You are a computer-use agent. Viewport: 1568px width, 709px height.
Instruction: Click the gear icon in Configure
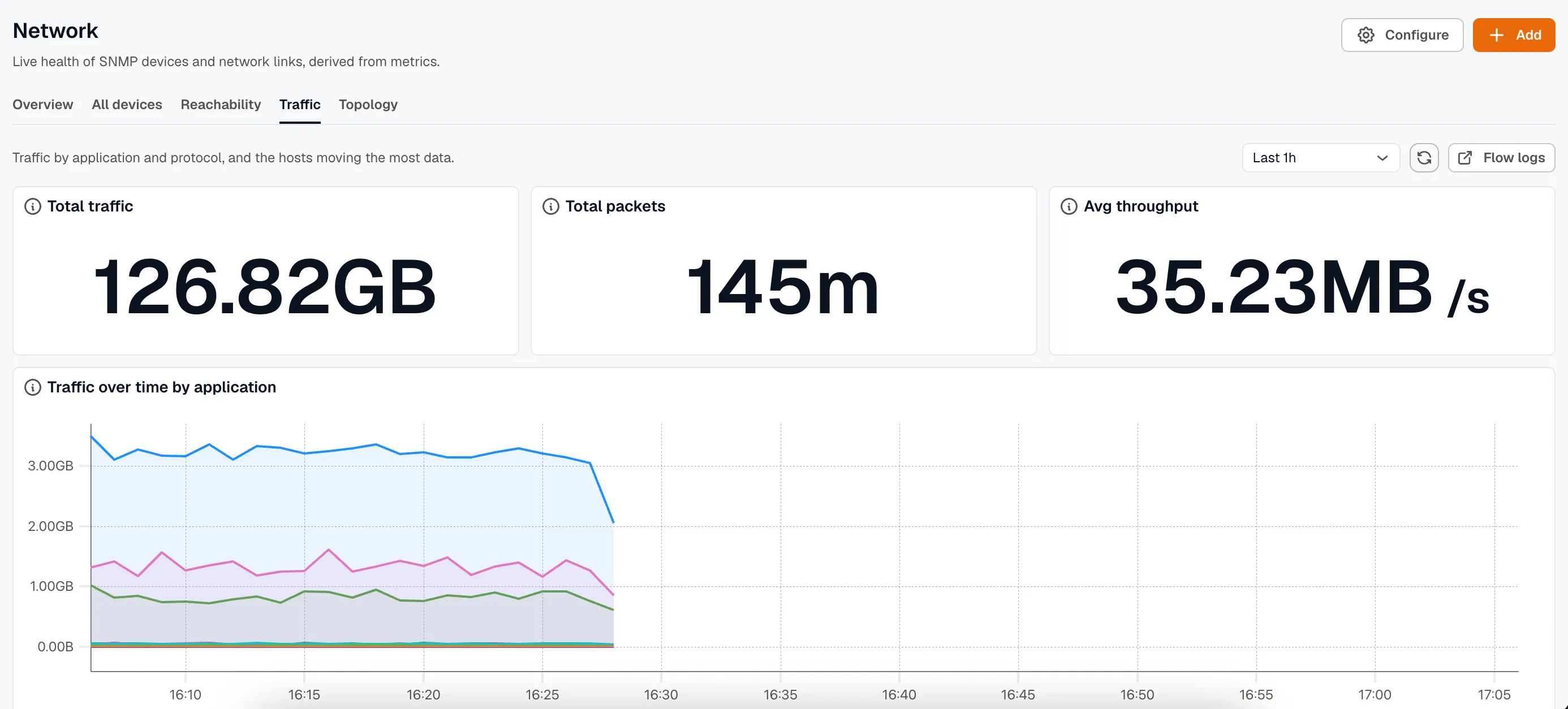(1365, 35)
